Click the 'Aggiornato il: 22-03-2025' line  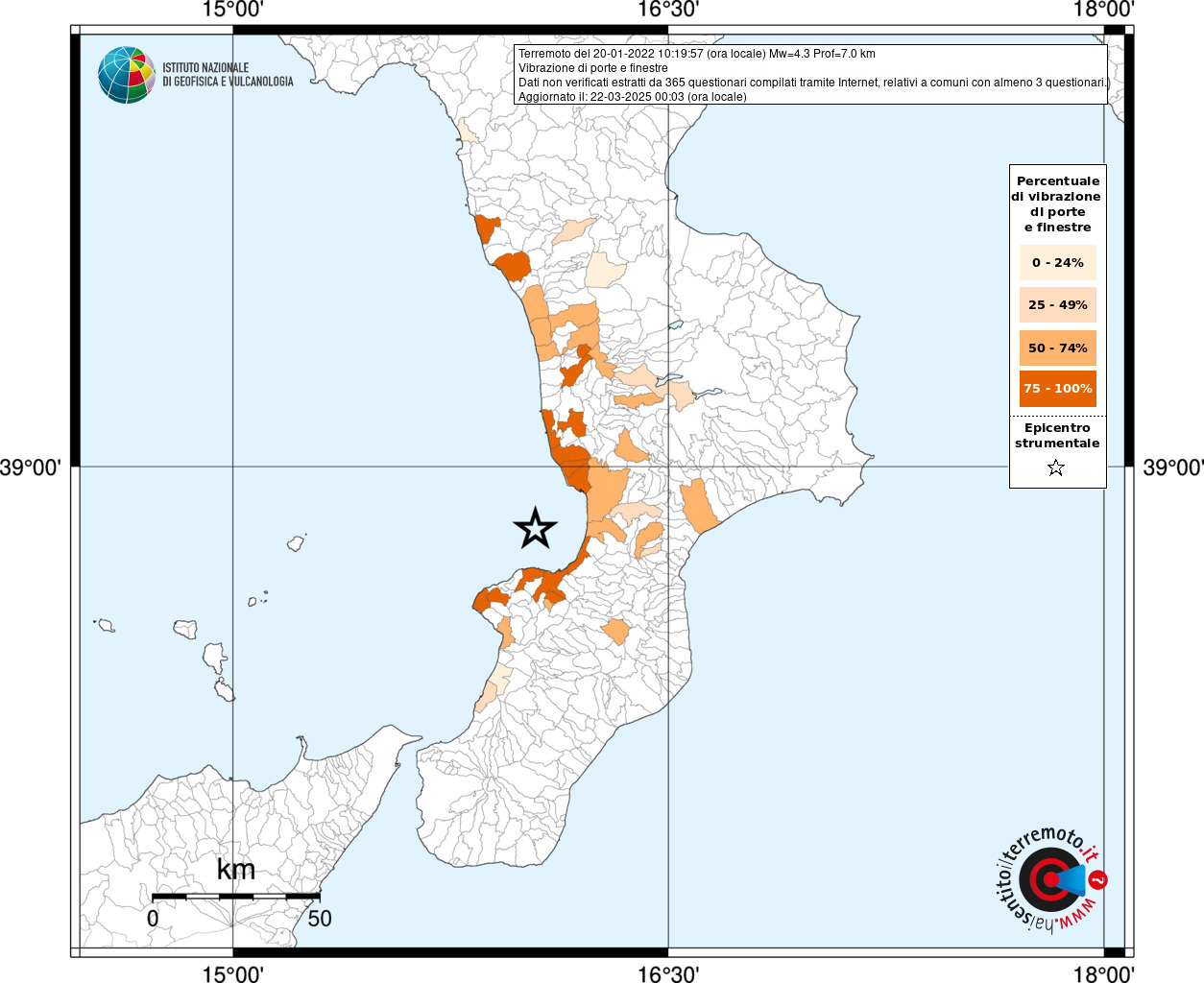(633, 97)
